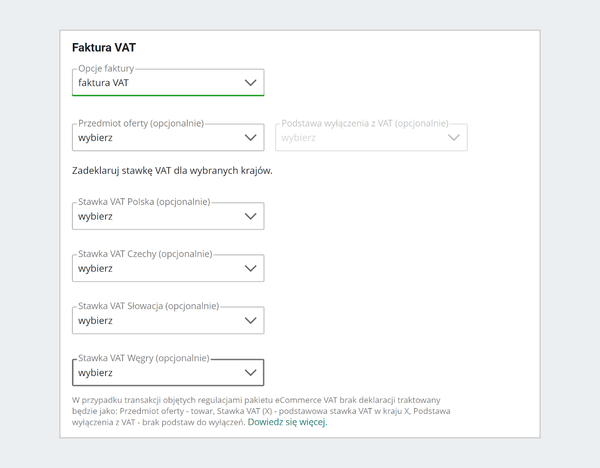
Task: Open the Stawka VAT Słowacja dropdown
Action: (x=160, y=321)
